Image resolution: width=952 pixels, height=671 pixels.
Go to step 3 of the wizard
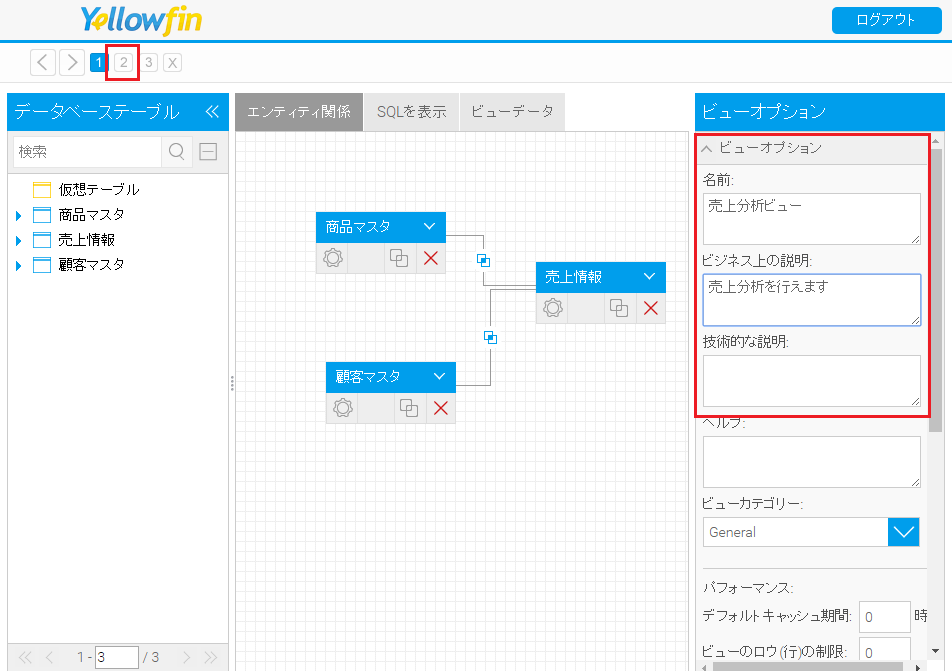148,63
